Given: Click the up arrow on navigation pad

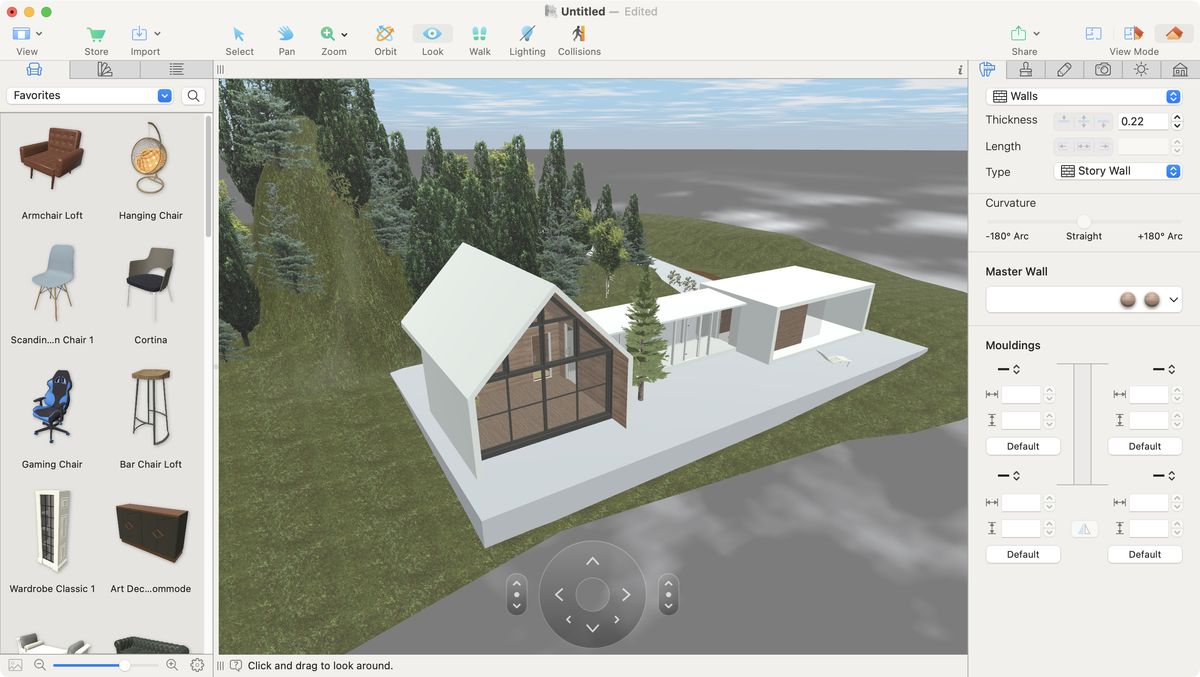Looking at the screenshot, I should pos(592,562).
